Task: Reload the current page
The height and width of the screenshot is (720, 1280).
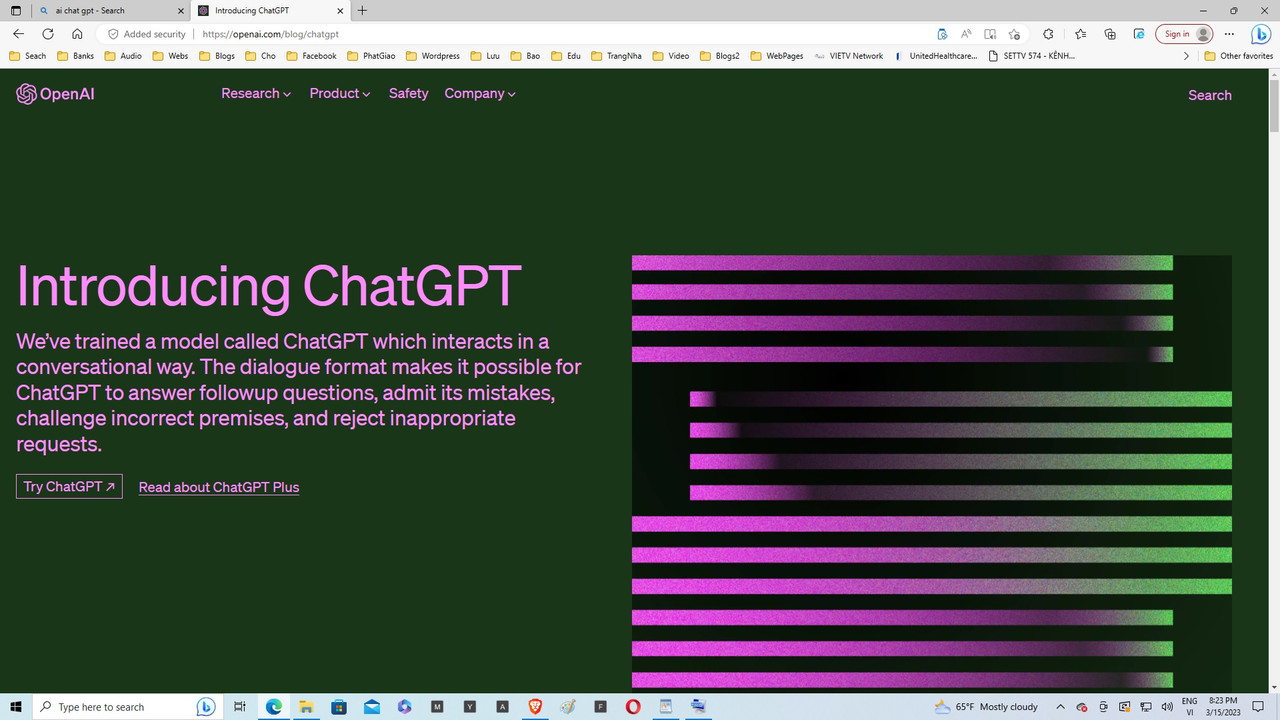Action: point(47,34)
